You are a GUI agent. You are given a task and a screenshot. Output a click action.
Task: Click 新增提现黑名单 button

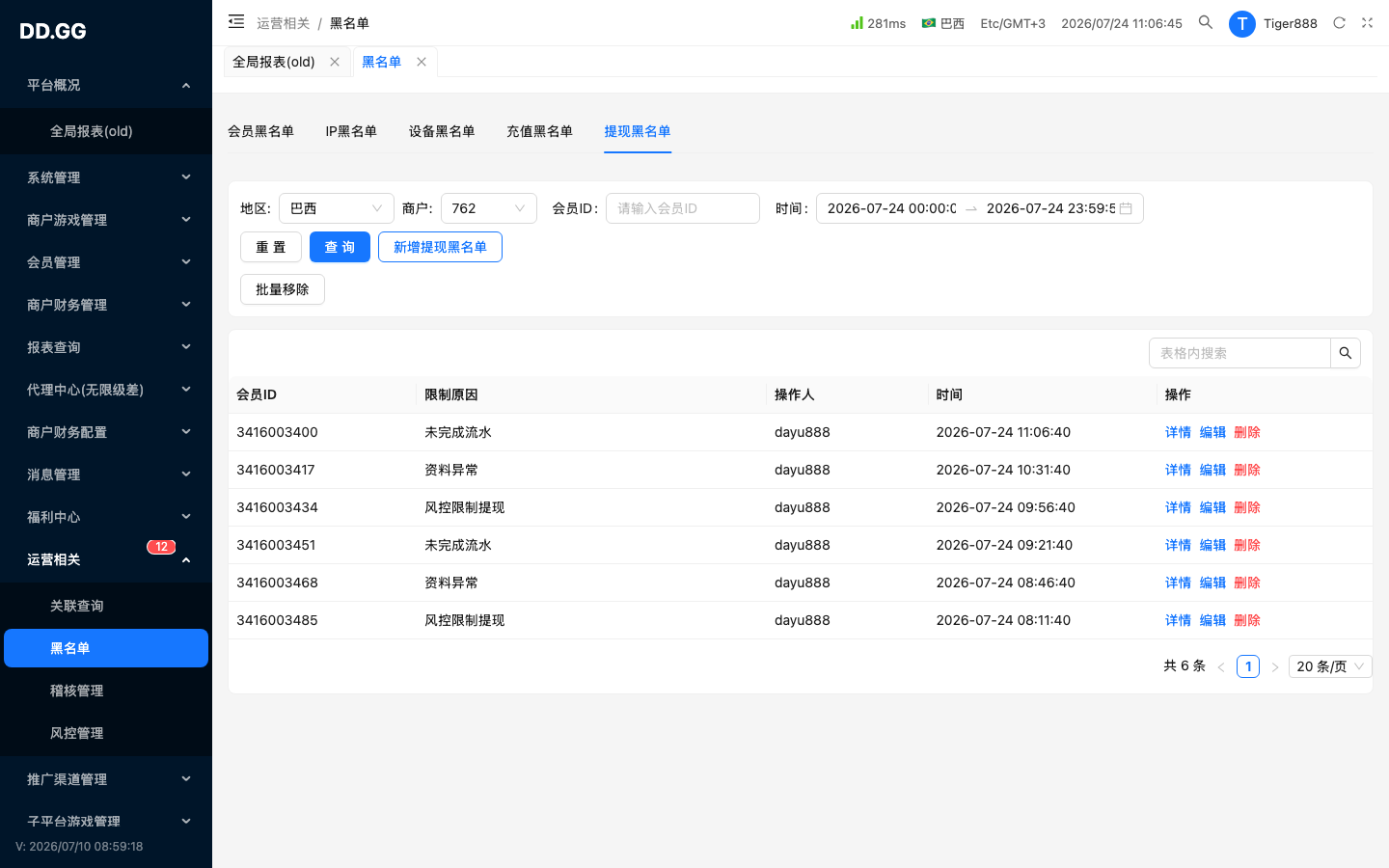coord(440,247)
